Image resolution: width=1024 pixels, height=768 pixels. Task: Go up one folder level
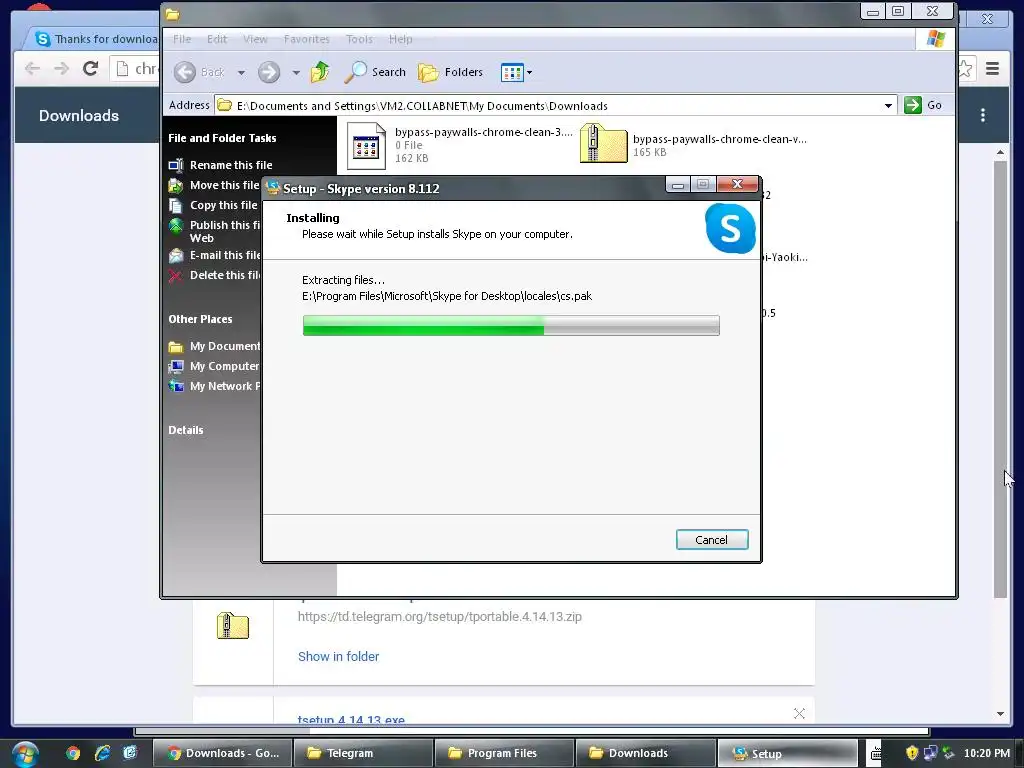[320, 72]
